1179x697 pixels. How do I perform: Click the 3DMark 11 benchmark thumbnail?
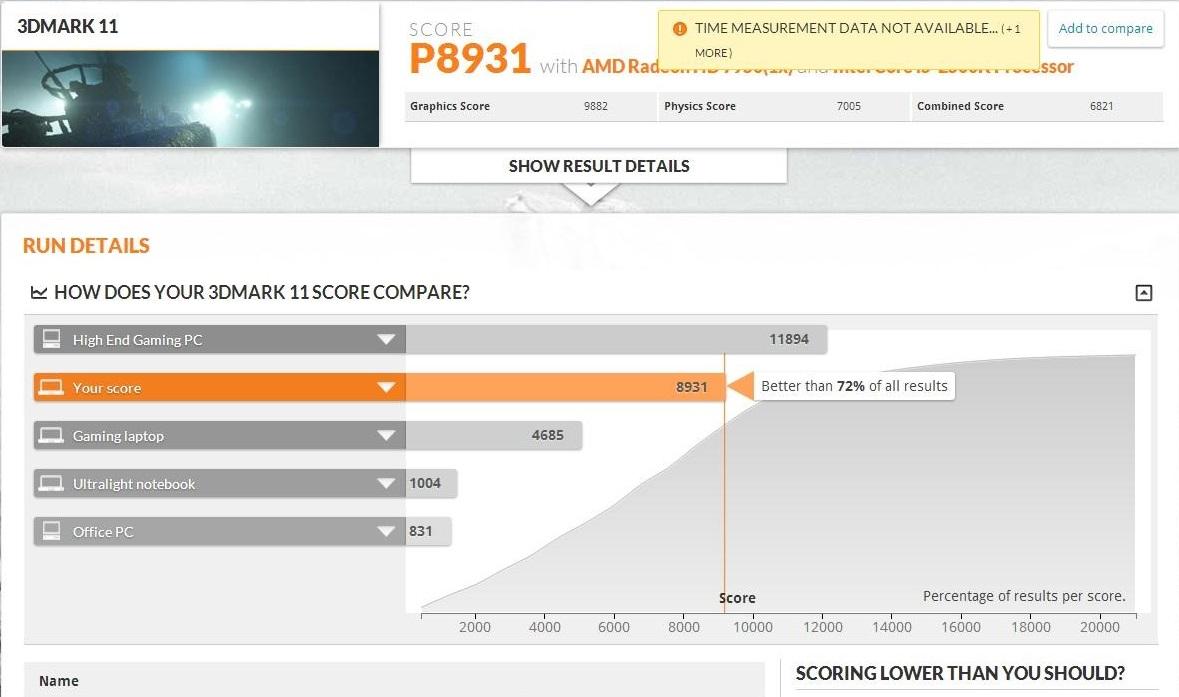(x=190, y=98)
